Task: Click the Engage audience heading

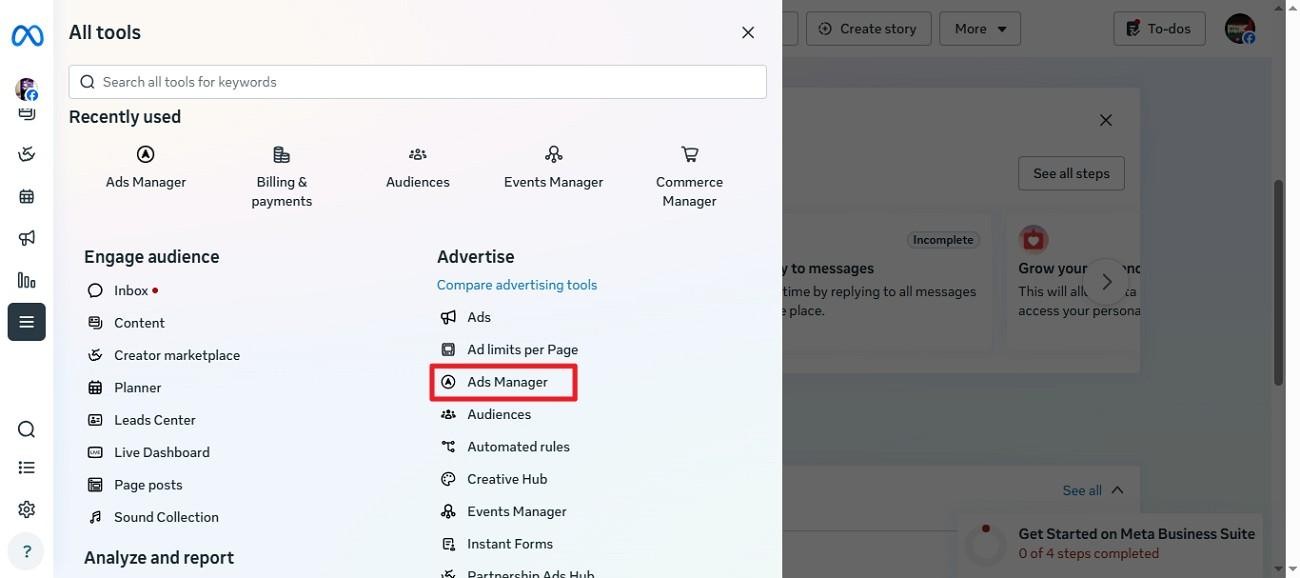Action: coord(152,257)
